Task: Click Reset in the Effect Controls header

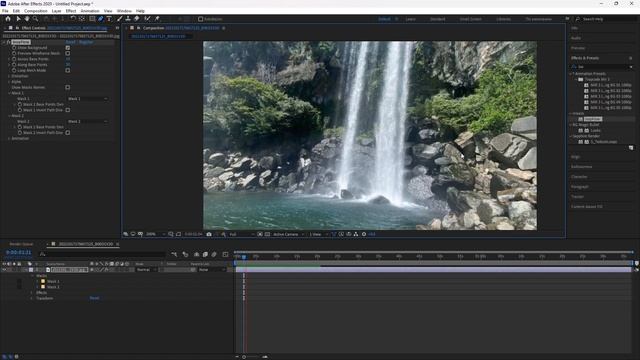Action: 71,42
